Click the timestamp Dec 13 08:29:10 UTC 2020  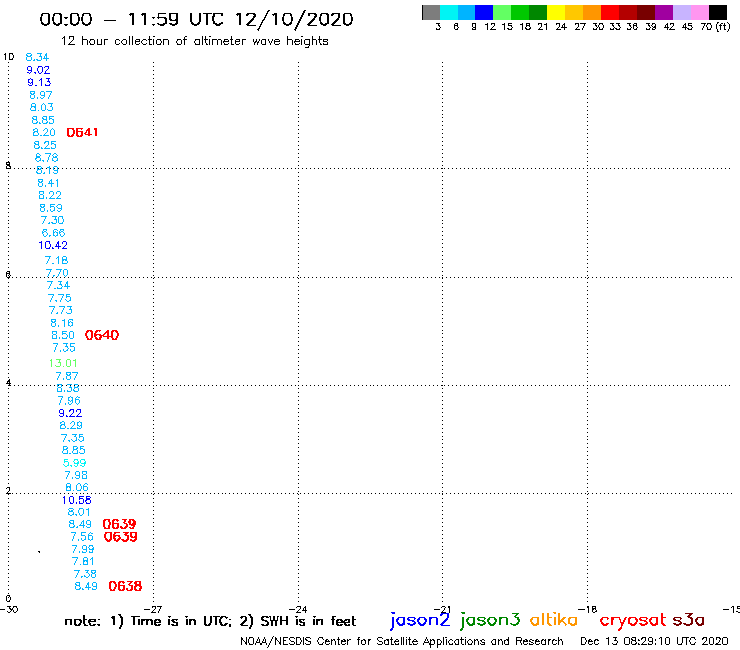(x=654, y=641)
